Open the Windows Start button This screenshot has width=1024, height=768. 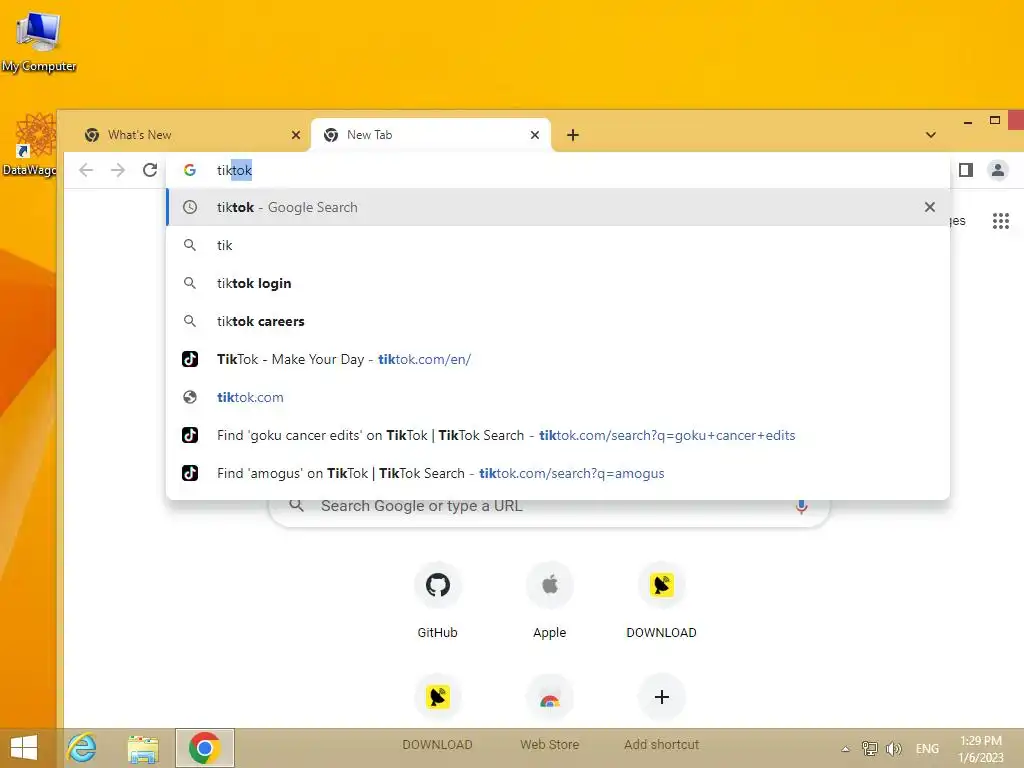click(24, 748)
